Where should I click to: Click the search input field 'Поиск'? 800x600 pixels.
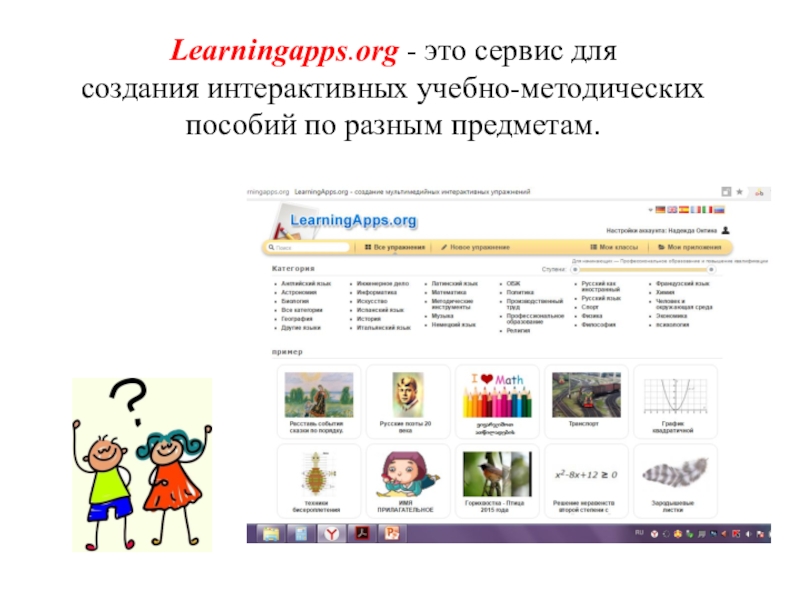click(309, 247)
